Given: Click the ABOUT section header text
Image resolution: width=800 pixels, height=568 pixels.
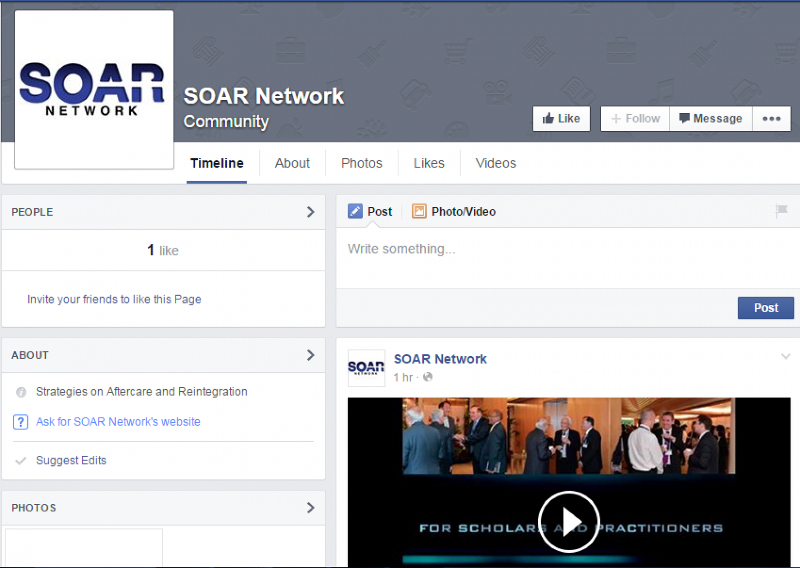Looking at the screenshot, I should pyautogui.click(x=30, y=355).
